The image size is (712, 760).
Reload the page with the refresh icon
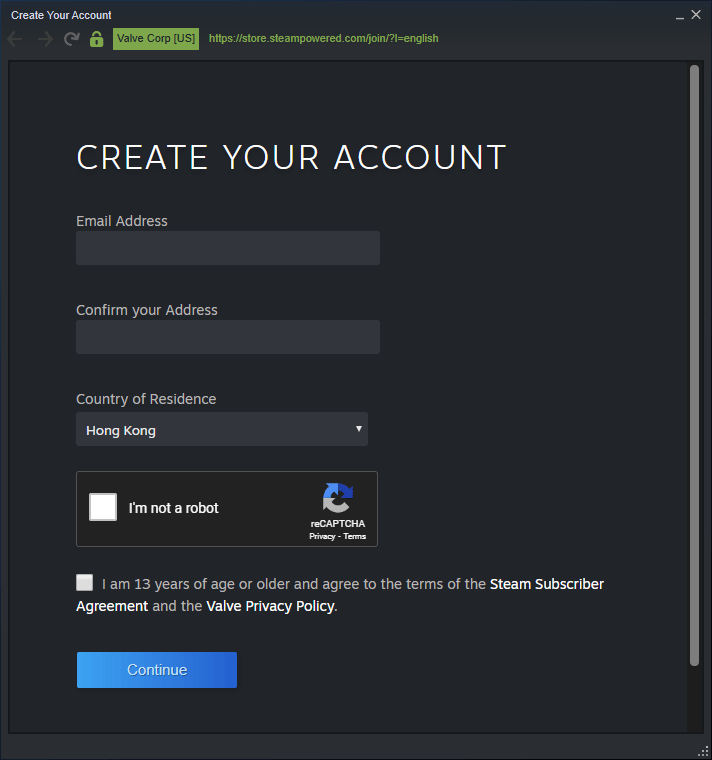72,39
